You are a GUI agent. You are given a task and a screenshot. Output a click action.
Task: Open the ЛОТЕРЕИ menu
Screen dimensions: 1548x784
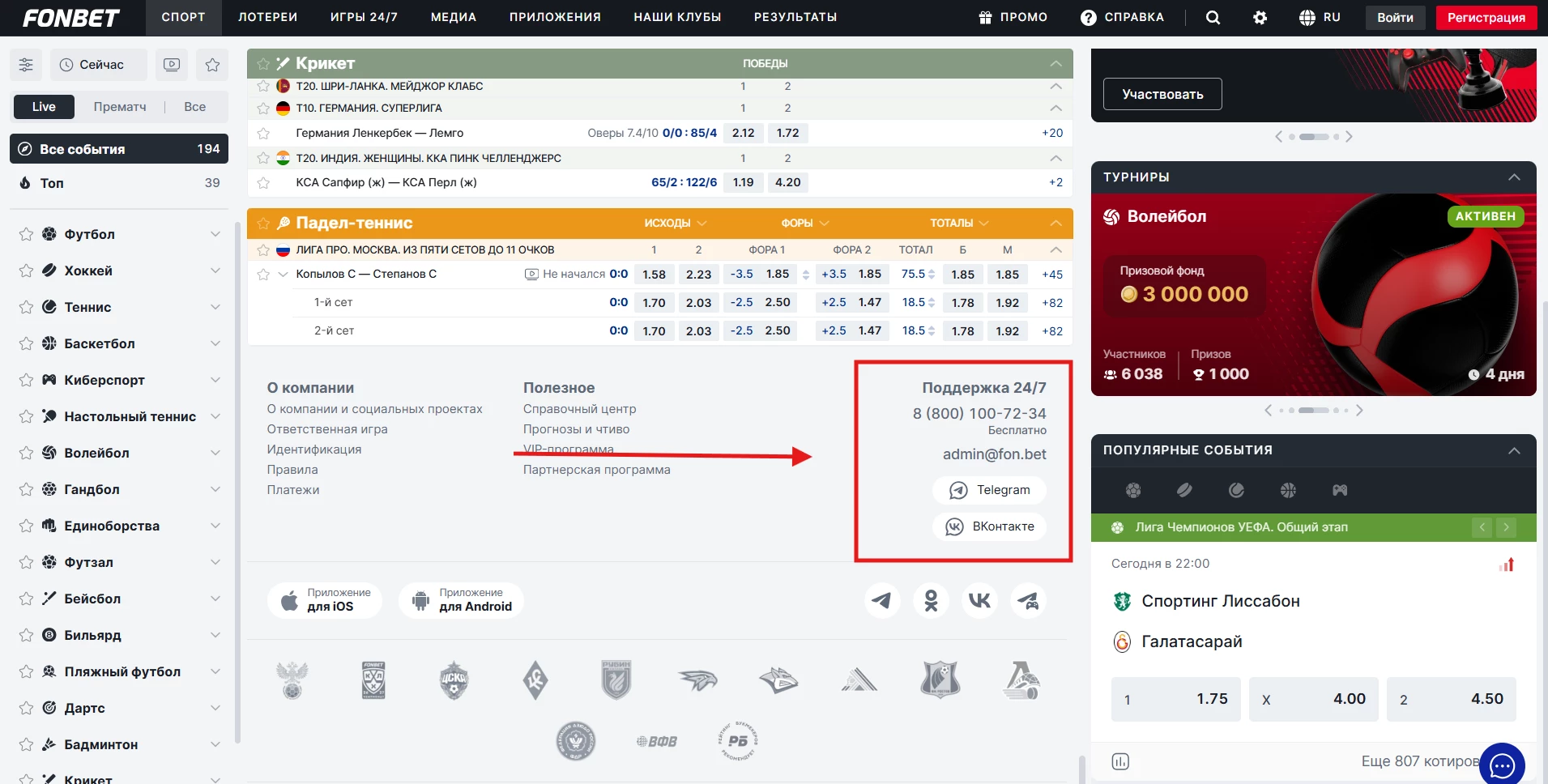coord(268,17)
